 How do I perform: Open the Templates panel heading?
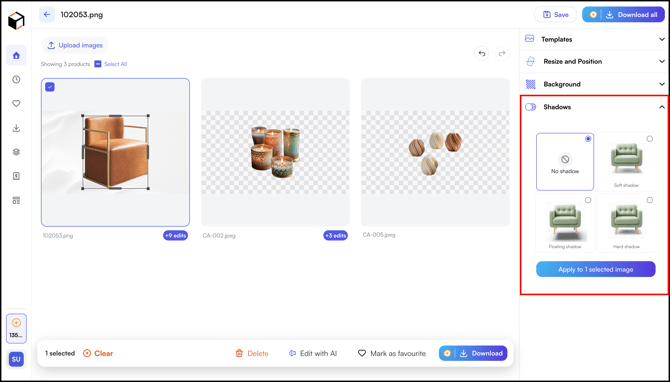(x=557, y=39)
